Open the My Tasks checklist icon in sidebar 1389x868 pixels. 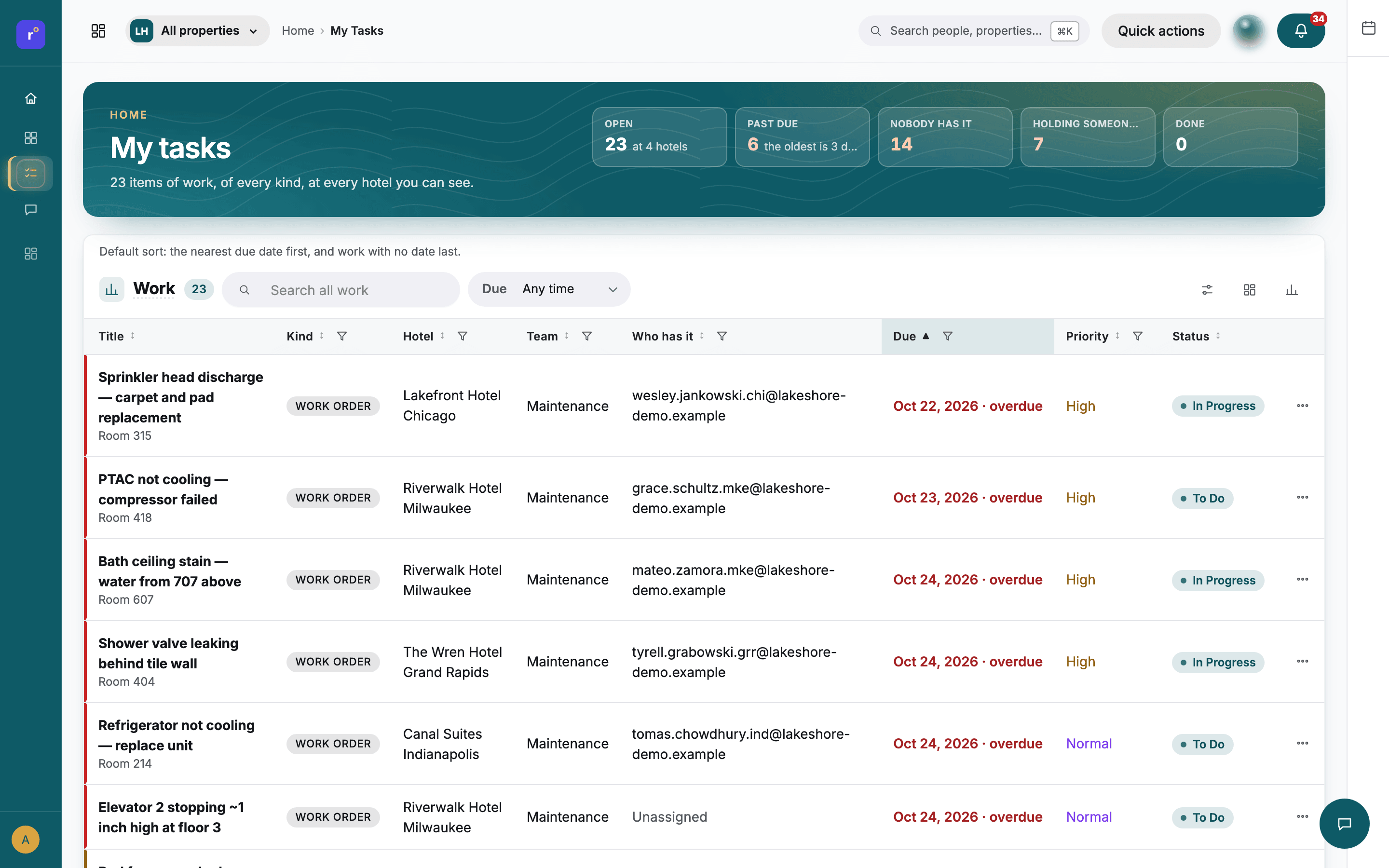pyautogui.click(x=31, y=174)
